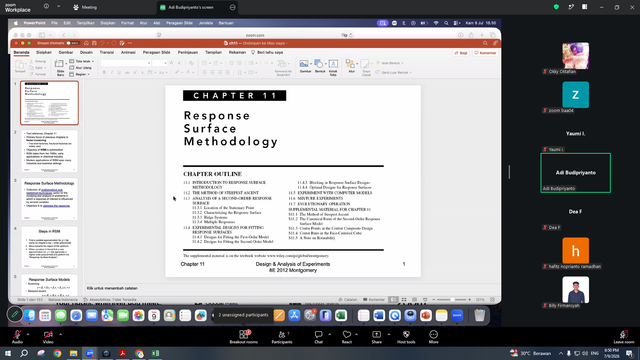Click PowerPoint home icon in title bar
The image size is (640, 360).
(x=86, y=43)
